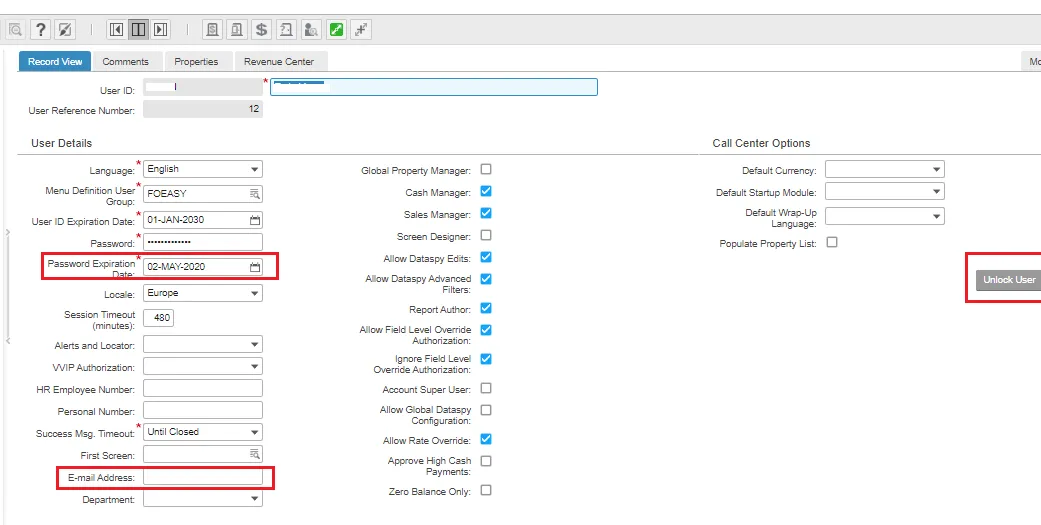Click the 02-MAY-2020 date text

pyautogui.click(x=177, y=267)
